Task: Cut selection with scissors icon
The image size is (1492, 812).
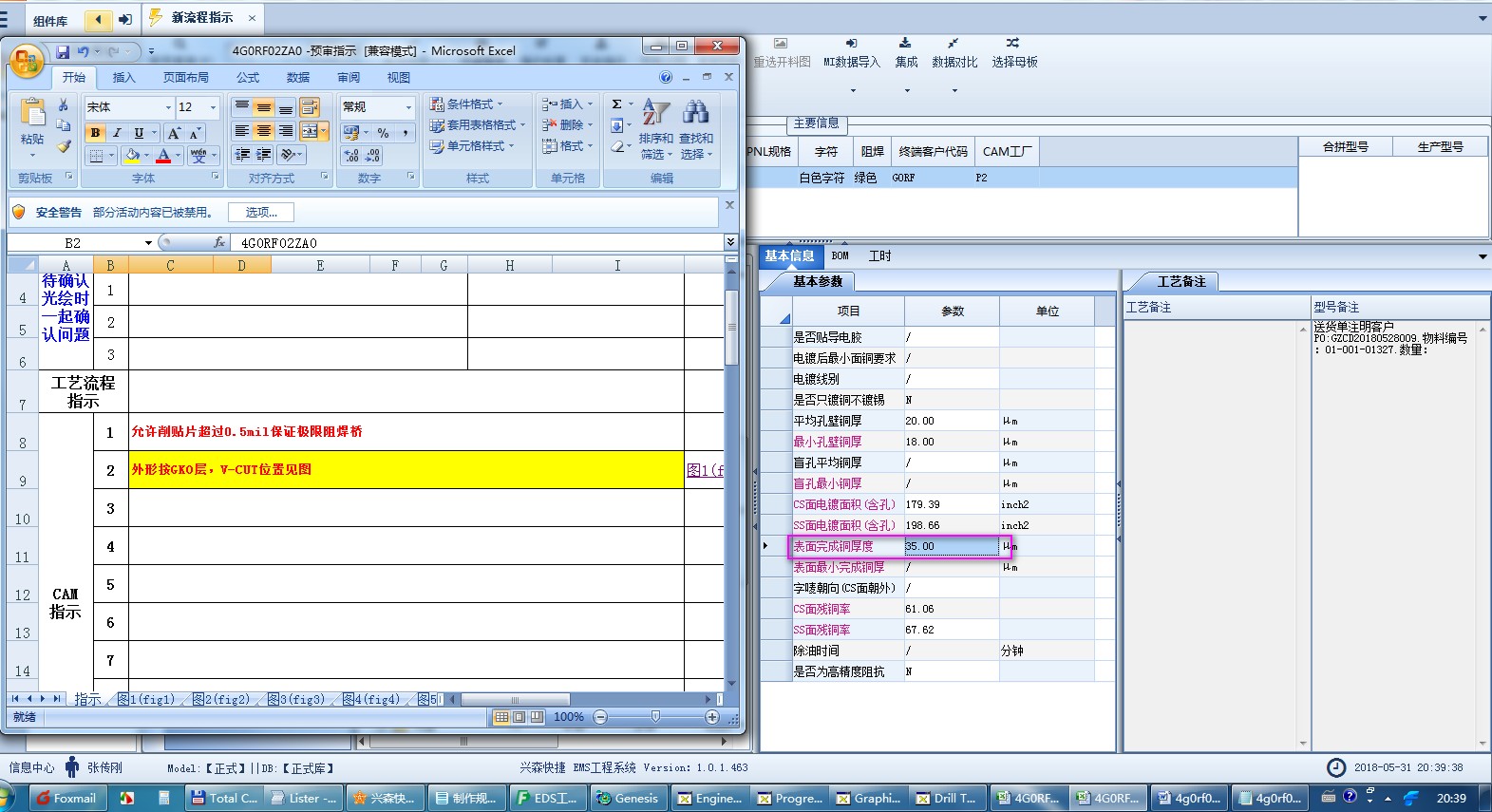Action: (64, 105)
